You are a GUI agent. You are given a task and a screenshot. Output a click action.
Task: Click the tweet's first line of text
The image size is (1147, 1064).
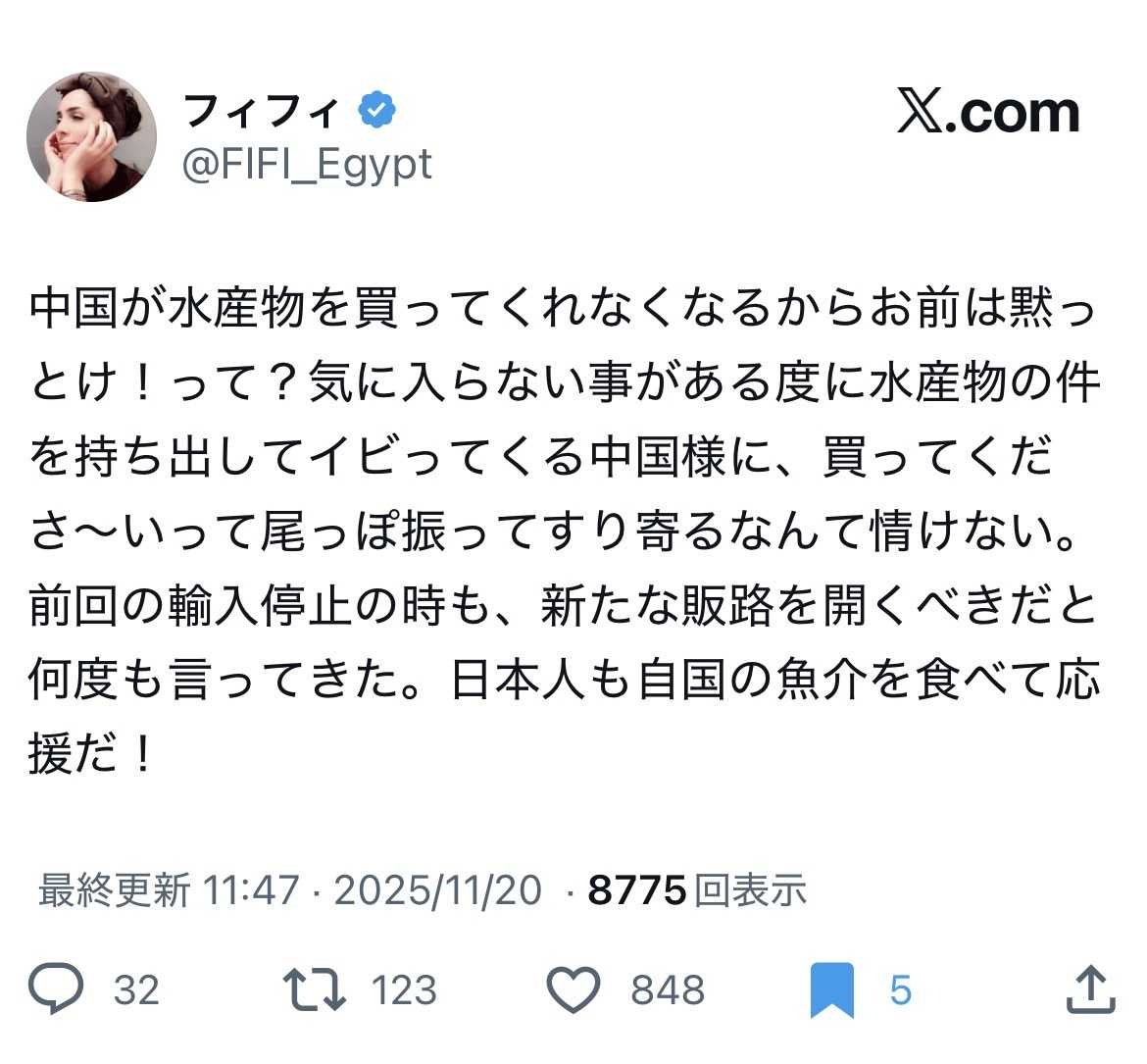(561, 311)
